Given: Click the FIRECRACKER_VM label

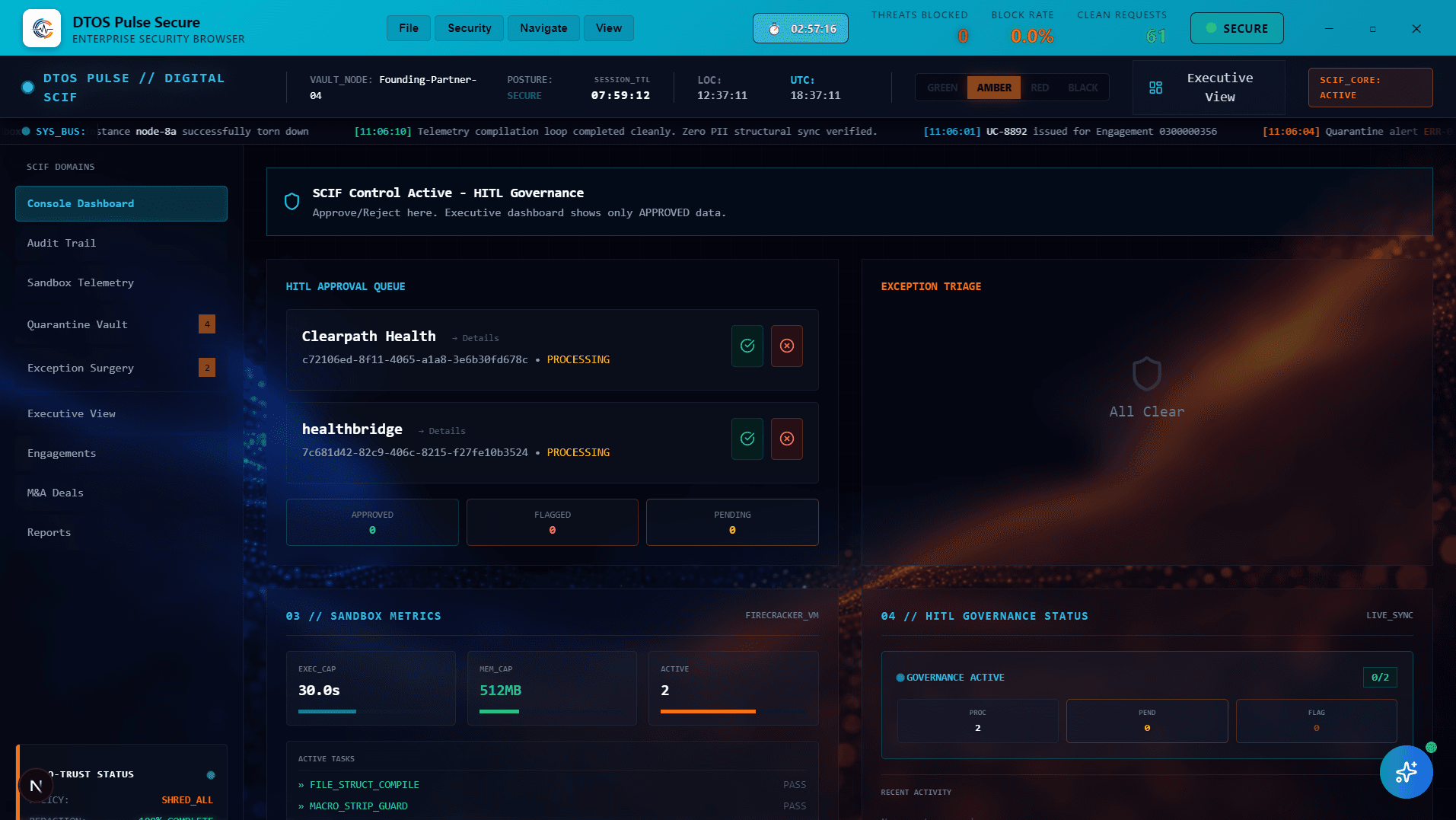Looking at the screenshot, I should coord(782,615).
